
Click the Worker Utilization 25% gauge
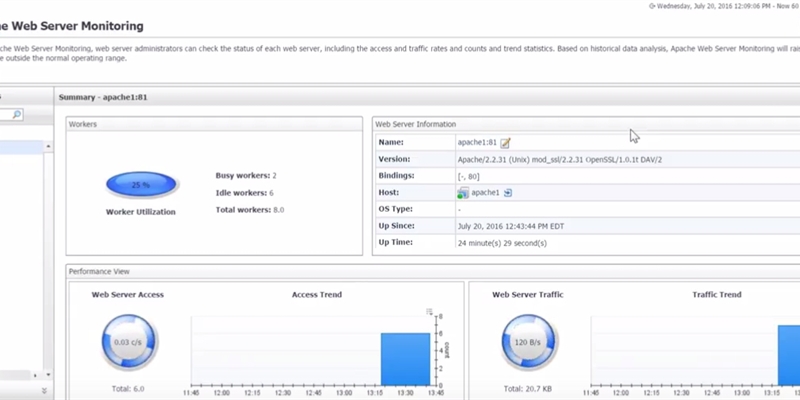141,185
